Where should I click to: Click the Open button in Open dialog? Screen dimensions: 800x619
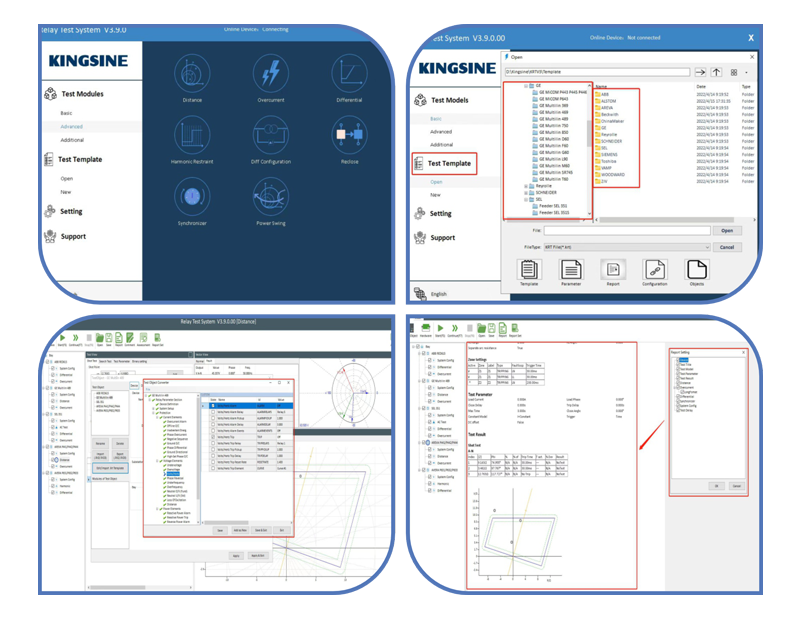click(x=727, y=231)
